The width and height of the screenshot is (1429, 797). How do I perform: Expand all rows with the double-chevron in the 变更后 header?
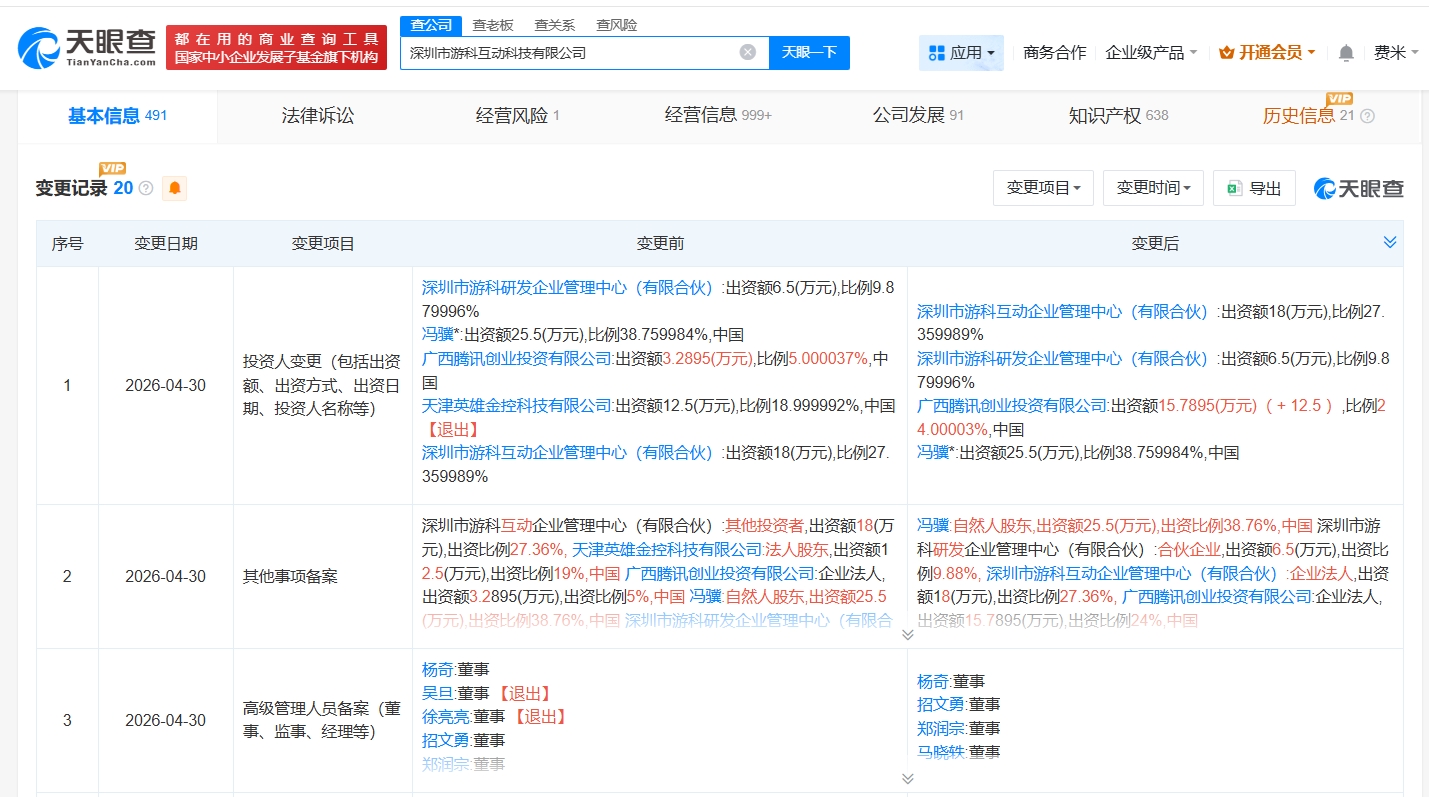[1389, 242]
